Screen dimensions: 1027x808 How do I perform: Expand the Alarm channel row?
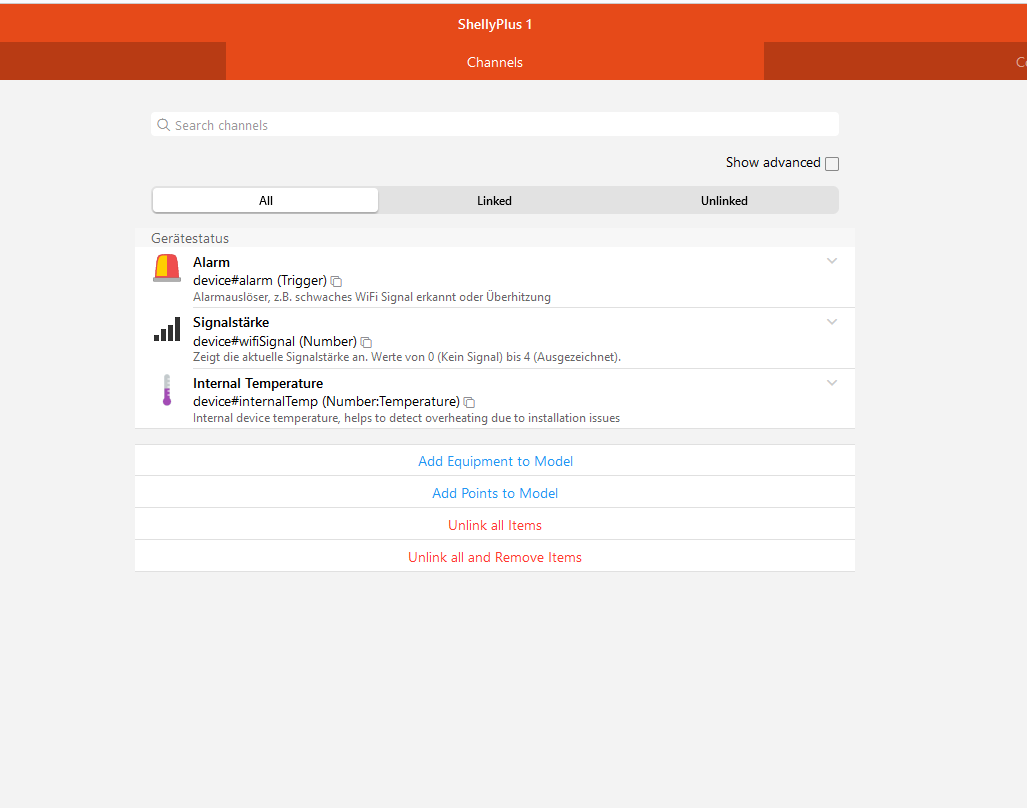click(x=832, y=261)
